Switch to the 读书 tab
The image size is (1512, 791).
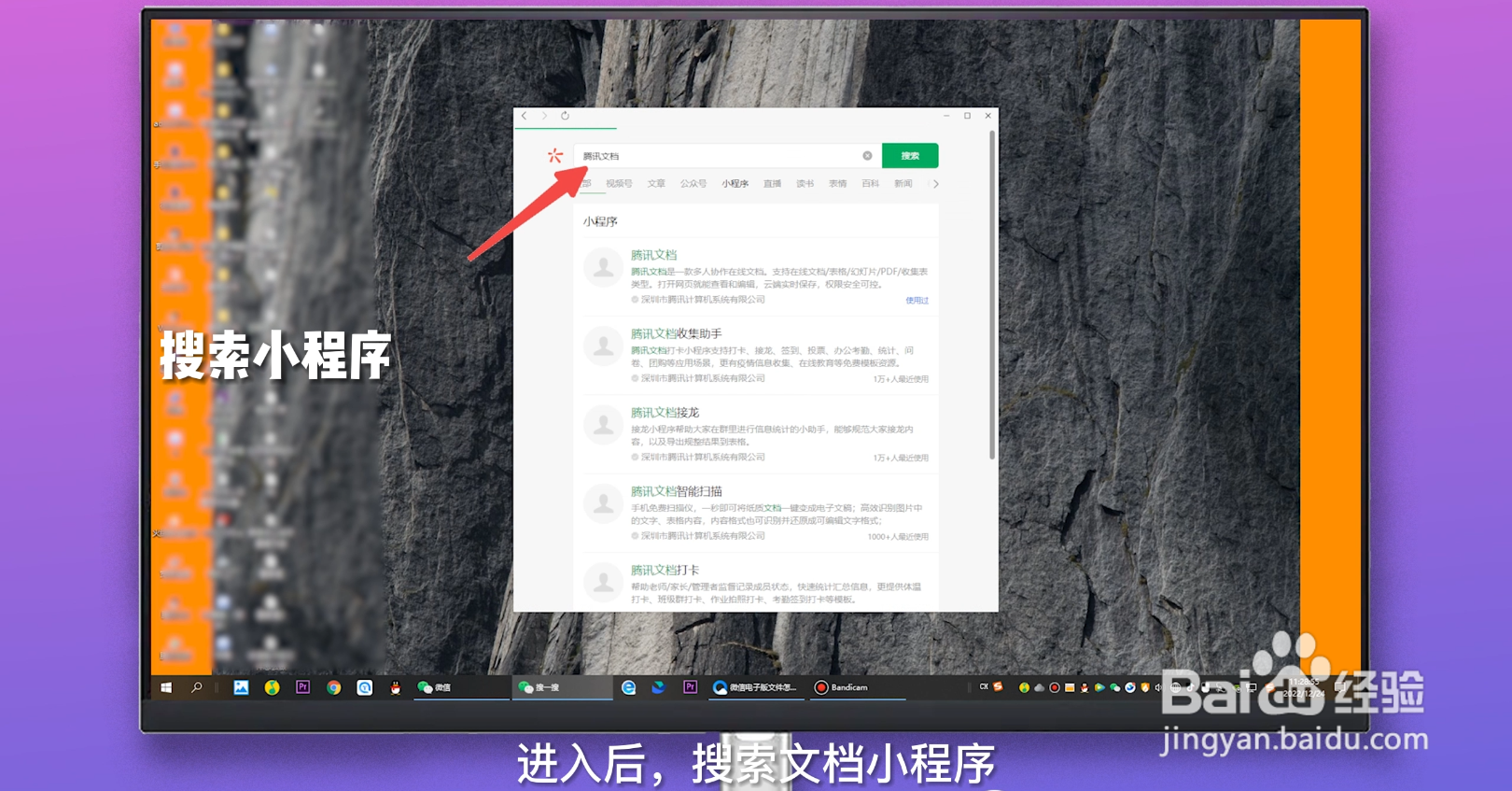(805, 184)
